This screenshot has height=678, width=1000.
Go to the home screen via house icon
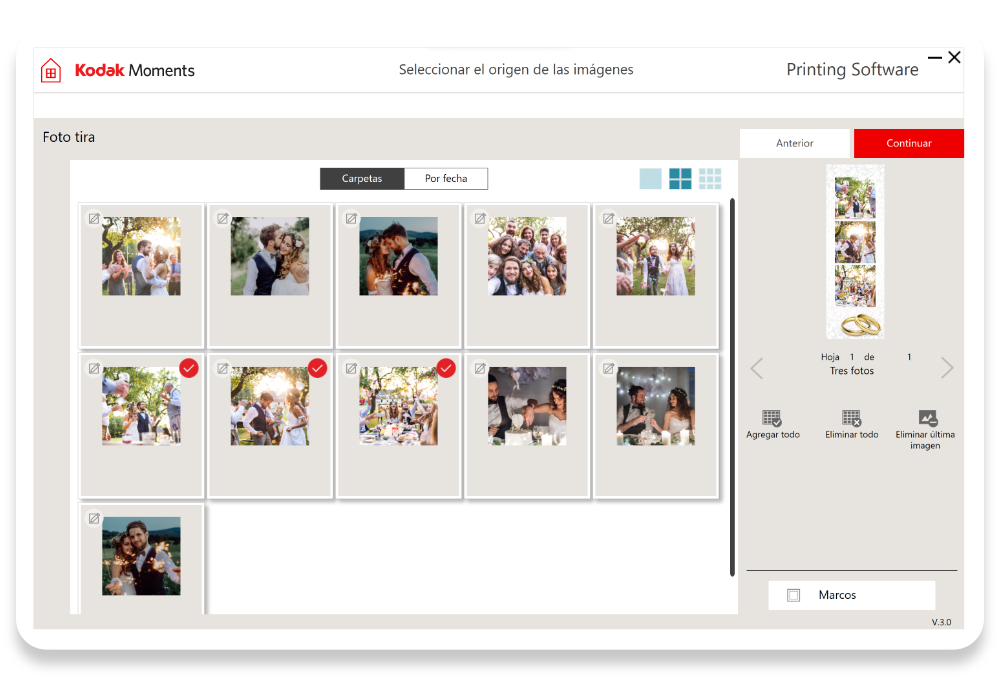51,70
